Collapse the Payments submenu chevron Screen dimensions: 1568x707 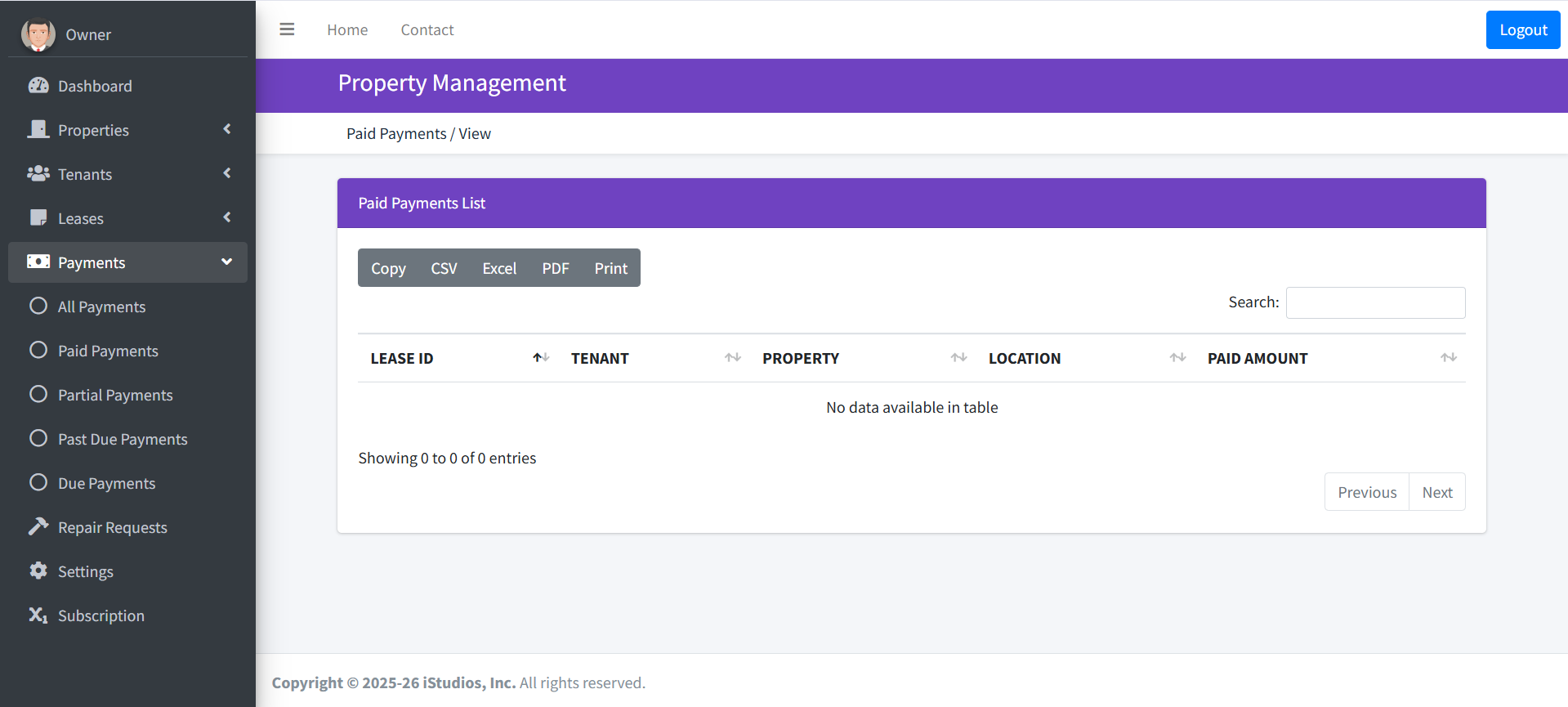click(227, 262)
